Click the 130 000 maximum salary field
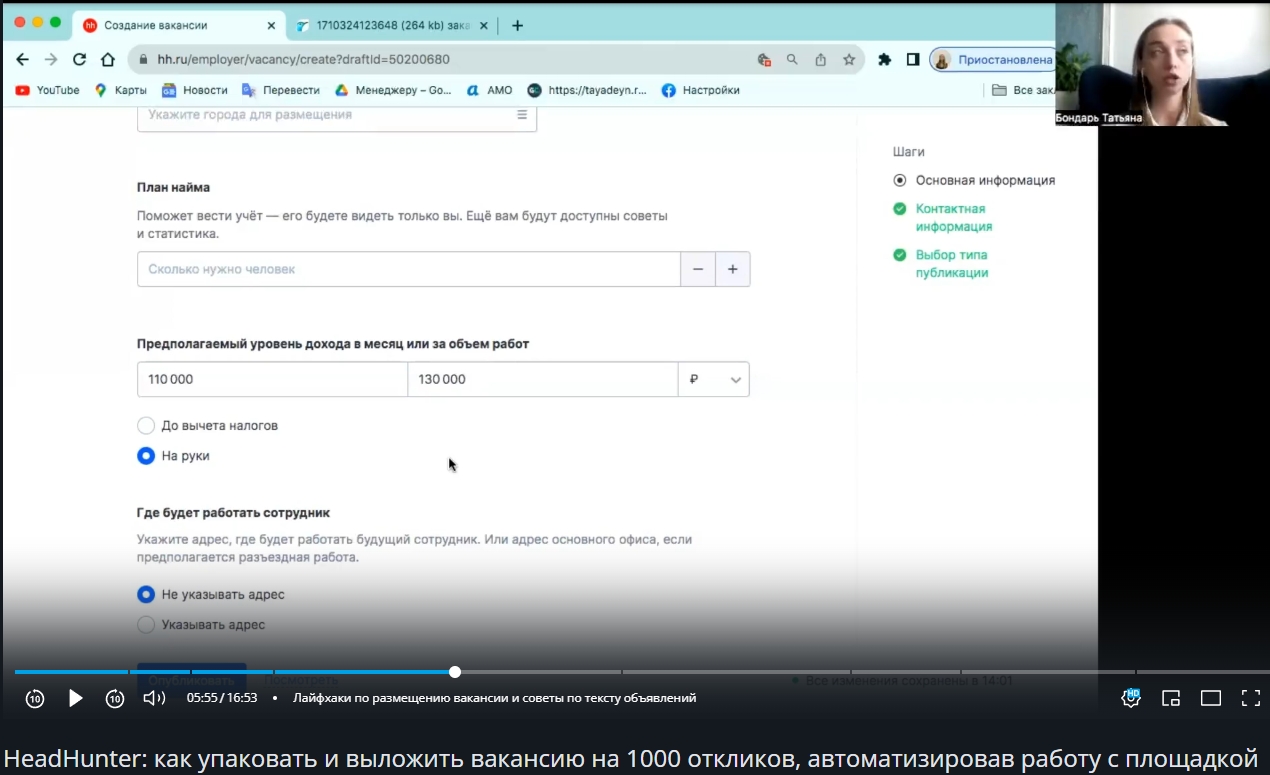This screenshot has height=775, width=1270. click(x=543, y=379)
